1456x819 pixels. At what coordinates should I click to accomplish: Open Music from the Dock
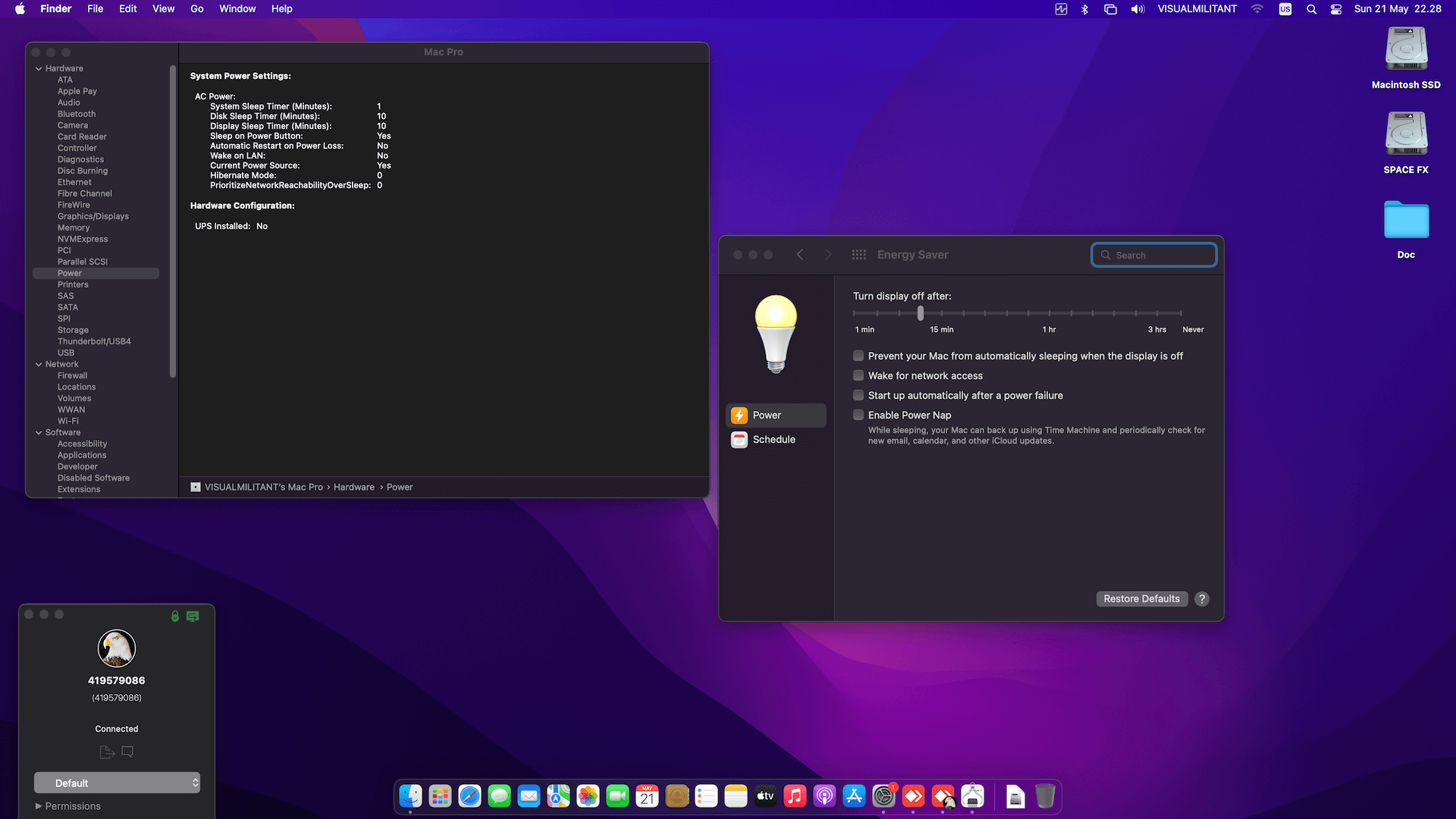point(795,796)
